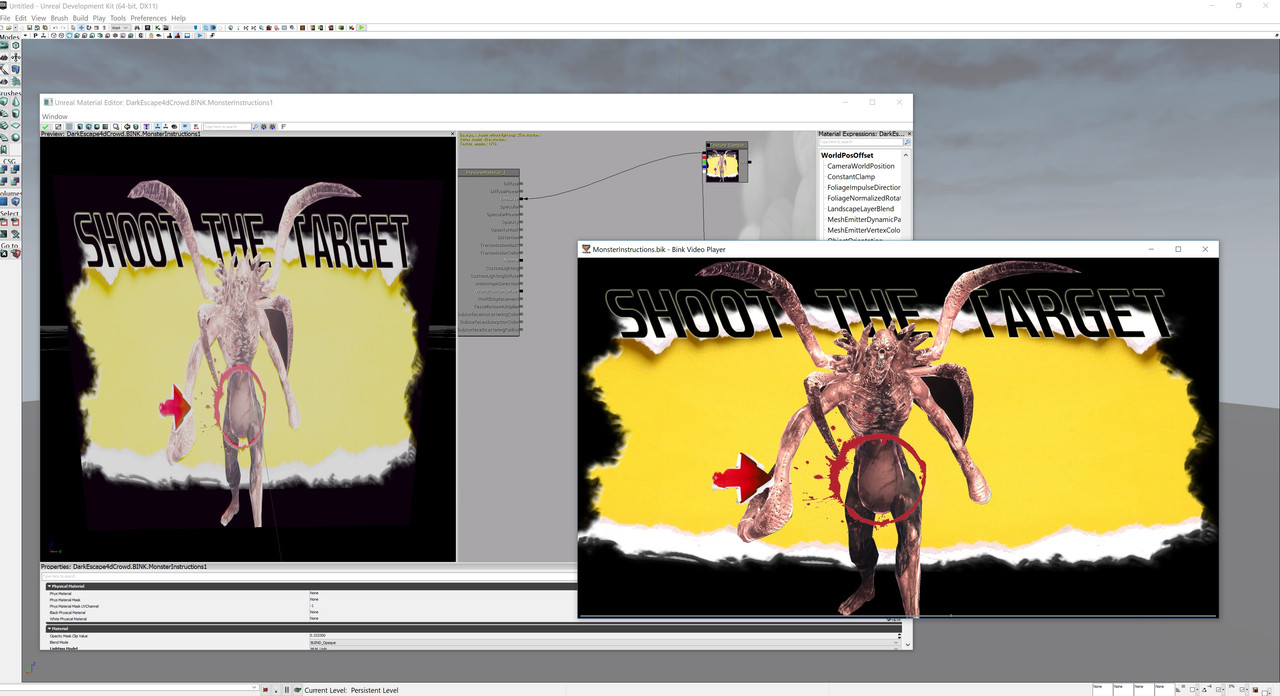The image size is (1280, 696).
Task: Click the 'Go to Actor' icon
Action: coord(5,253)
